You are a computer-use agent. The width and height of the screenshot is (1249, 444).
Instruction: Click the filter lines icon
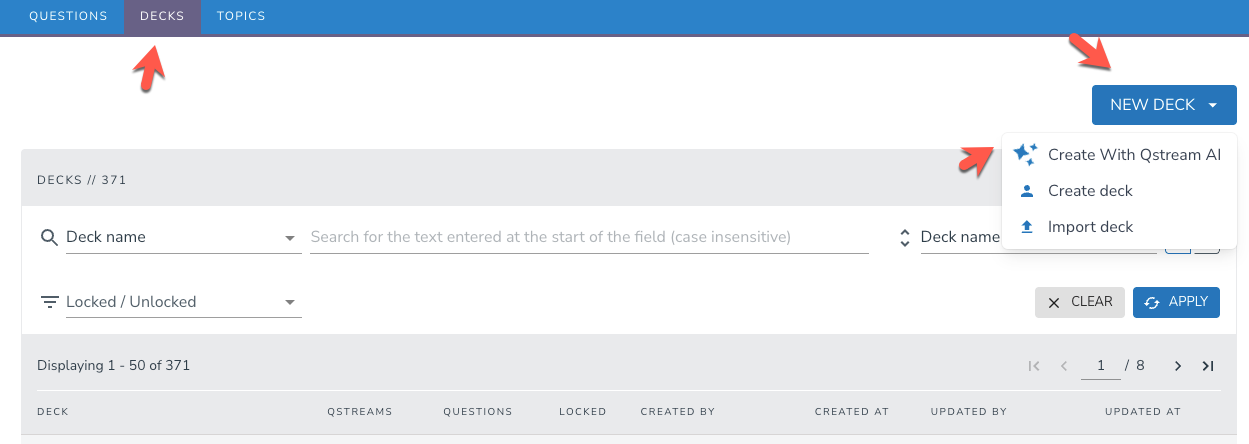(x=49, y=302)
